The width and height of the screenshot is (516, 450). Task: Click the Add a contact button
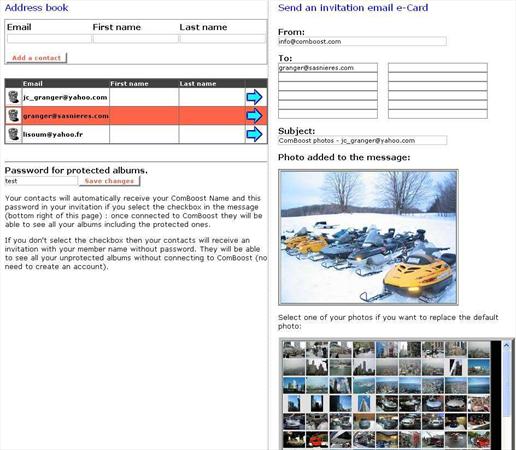(x=37, y=58)
